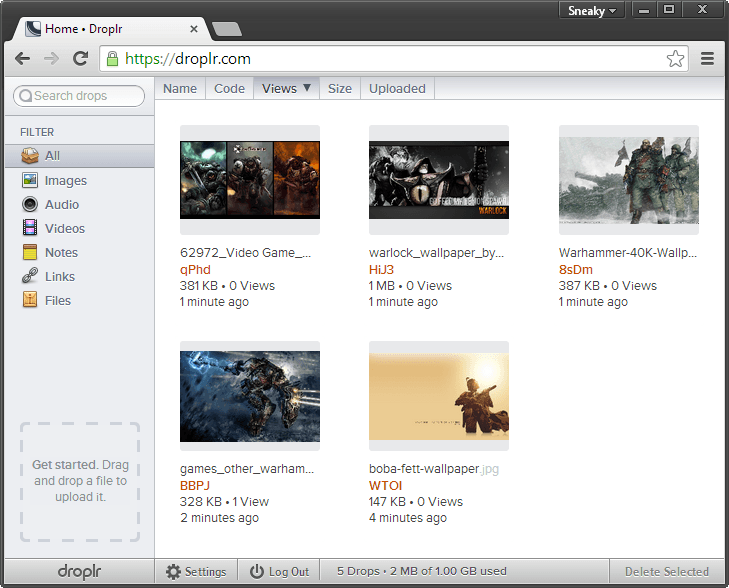Click the Warhammer-40K-Wallp... file name

coord(628,252)
